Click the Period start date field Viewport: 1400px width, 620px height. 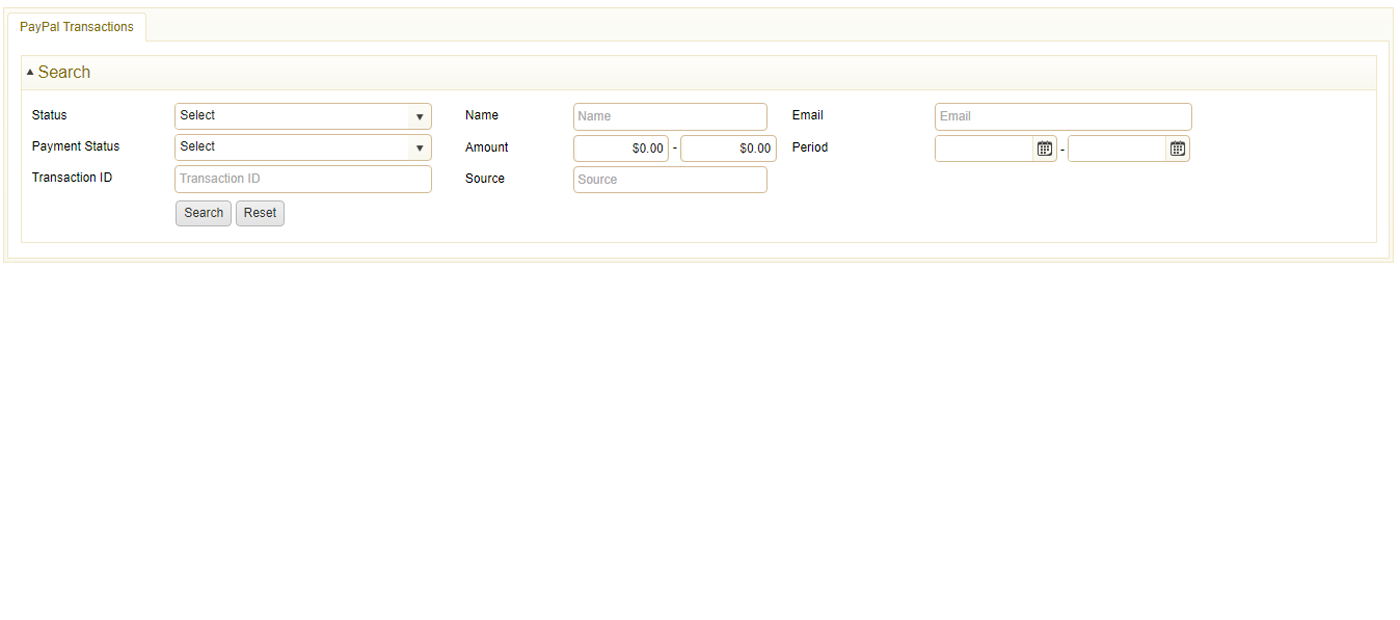point(985,149)
